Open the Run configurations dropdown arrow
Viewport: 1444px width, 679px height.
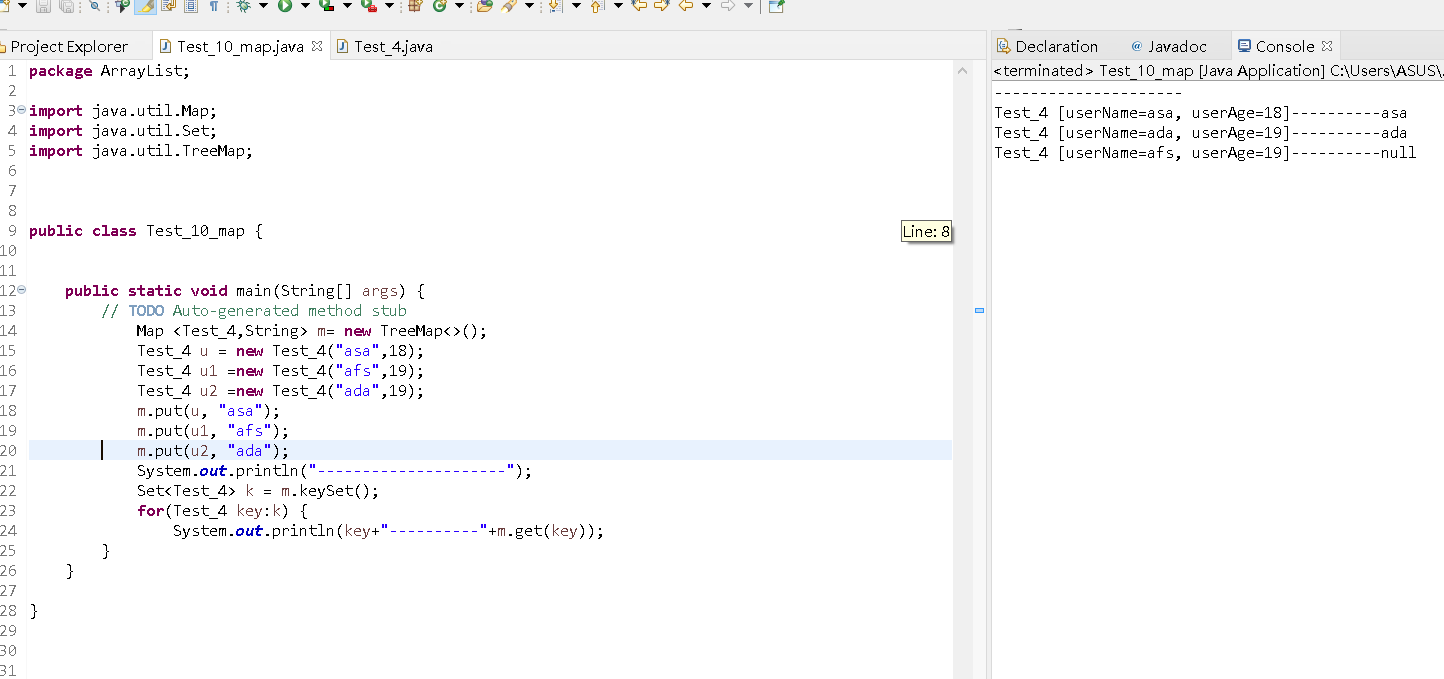305,6
